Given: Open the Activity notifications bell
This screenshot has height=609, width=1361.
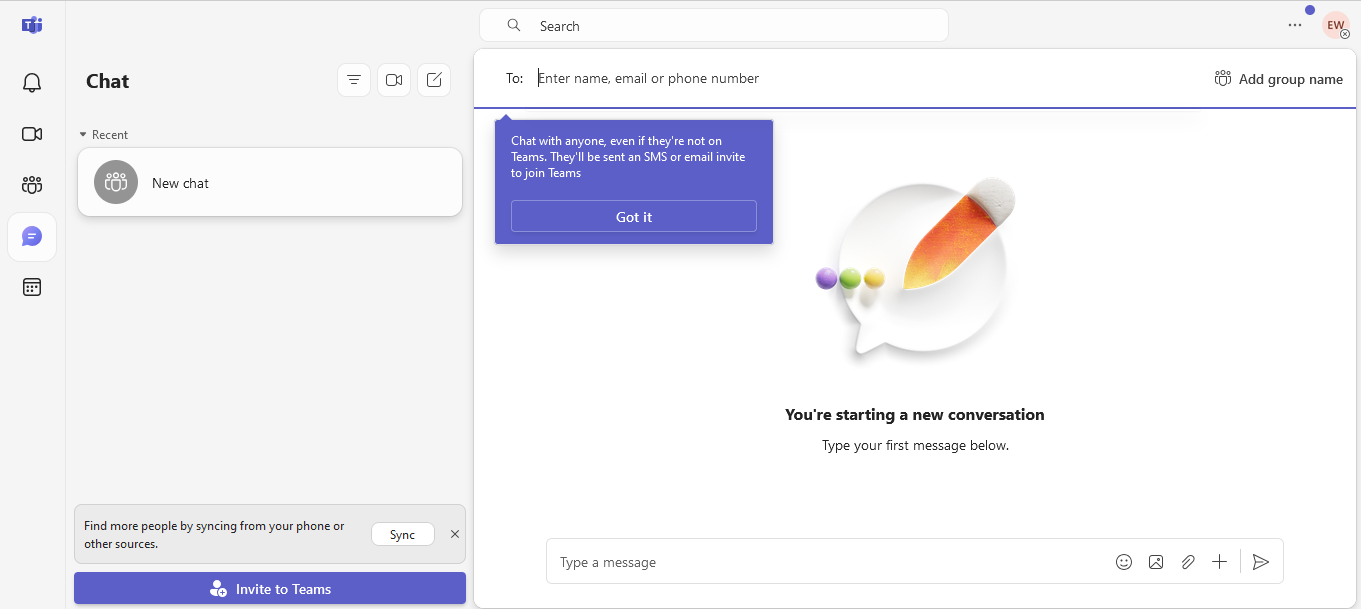Looking at the screenshot, I should (x=31, y=83).
